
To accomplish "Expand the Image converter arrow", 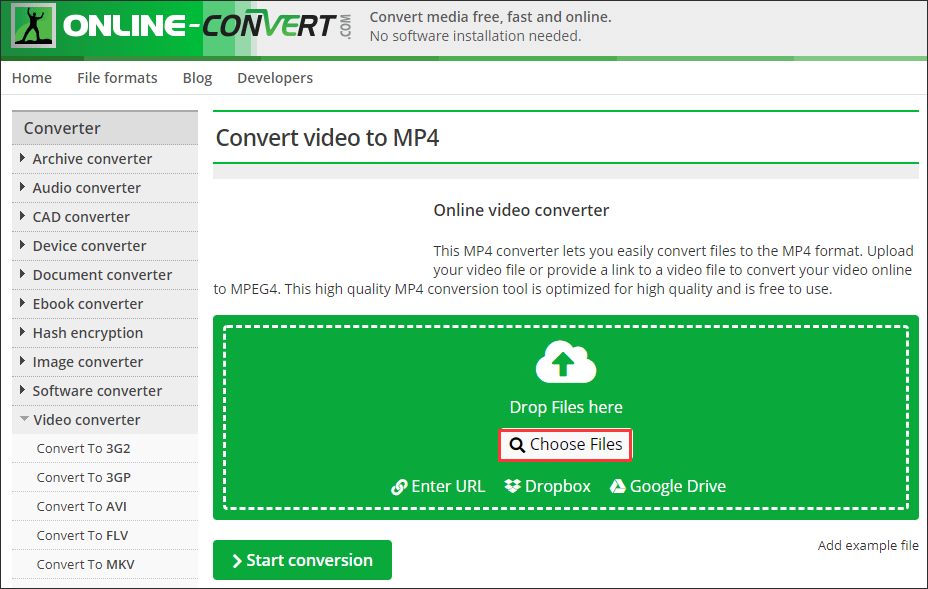I will coord(23,362).
